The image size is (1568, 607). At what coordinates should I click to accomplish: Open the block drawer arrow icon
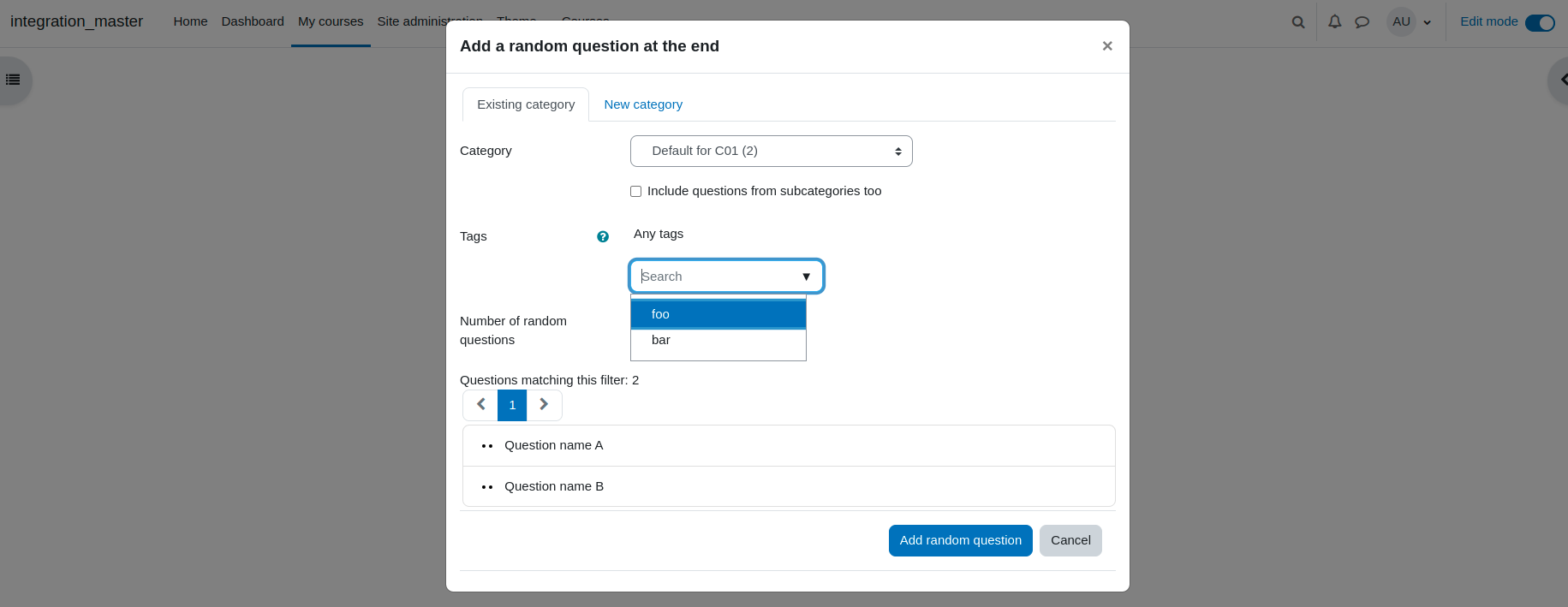click(x=1561, y=80)
